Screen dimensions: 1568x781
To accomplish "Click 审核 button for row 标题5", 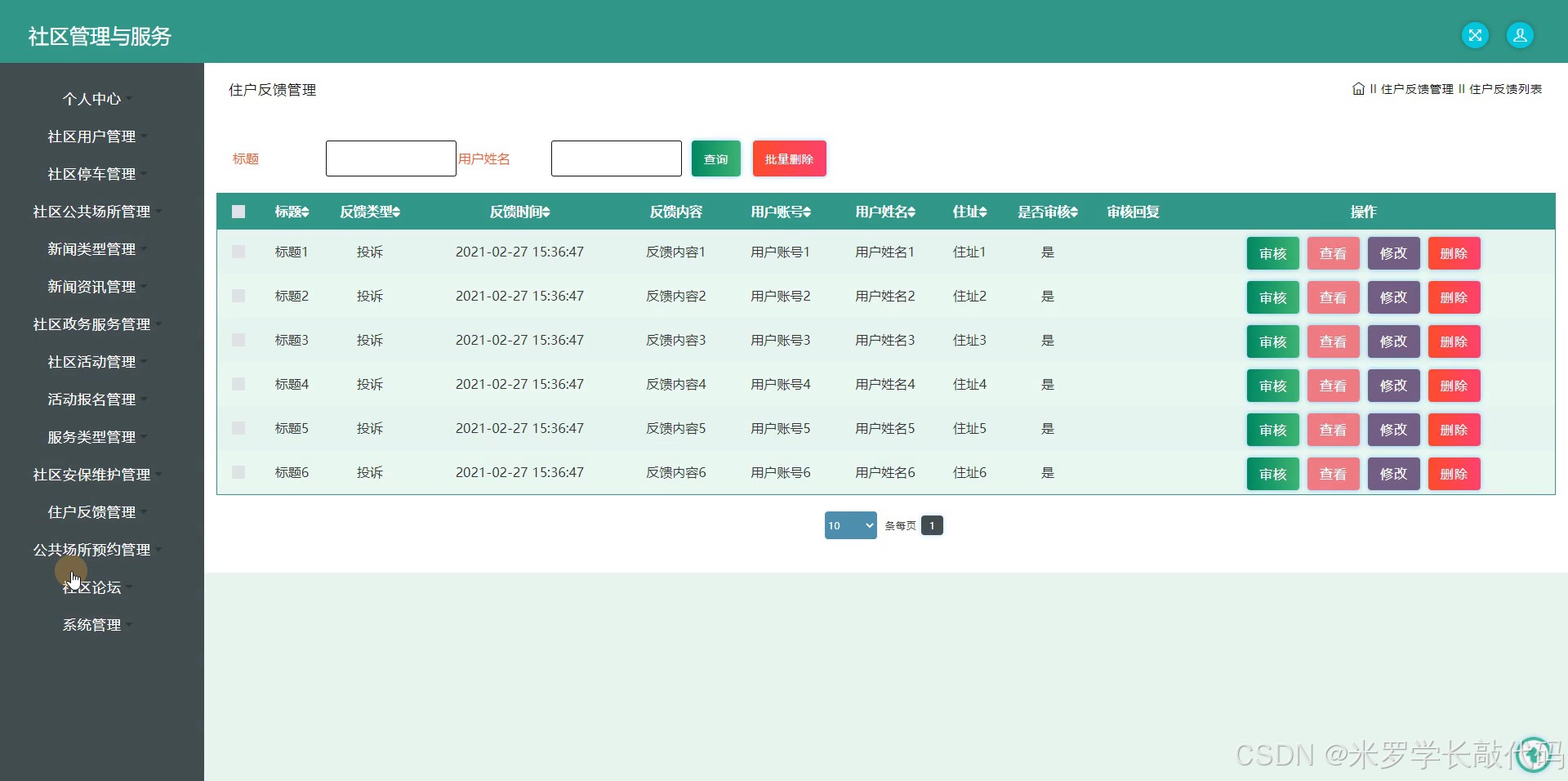I will coord(1272,430).
